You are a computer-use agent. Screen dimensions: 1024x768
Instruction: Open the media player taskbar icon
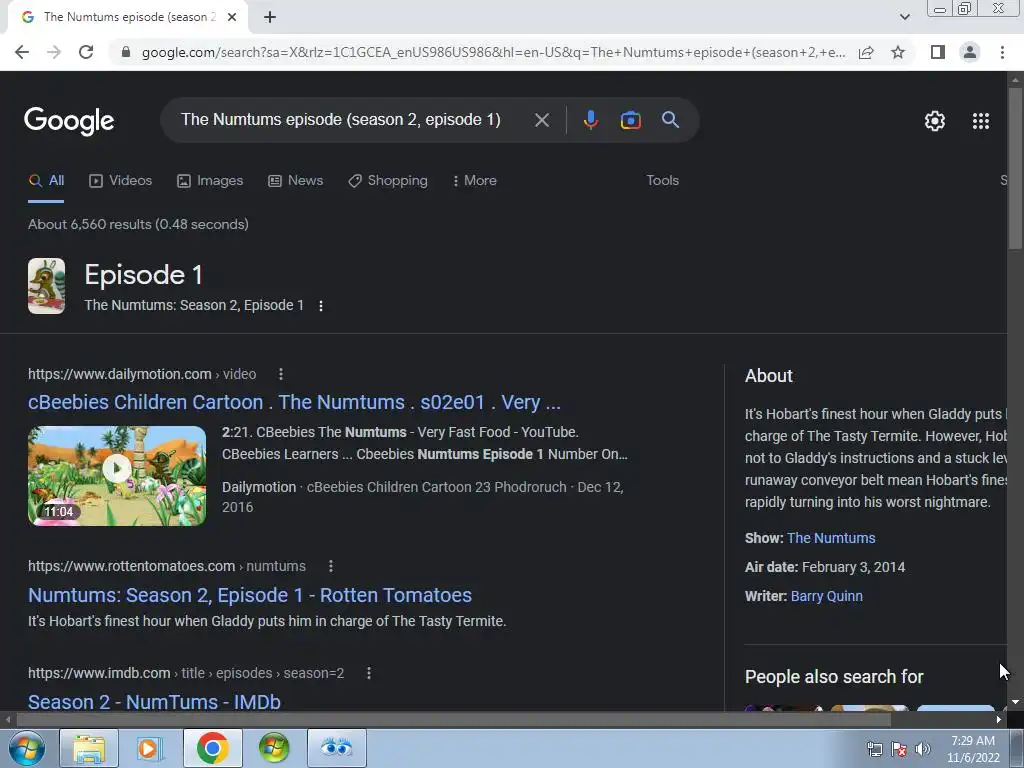[x=149, y=748]
